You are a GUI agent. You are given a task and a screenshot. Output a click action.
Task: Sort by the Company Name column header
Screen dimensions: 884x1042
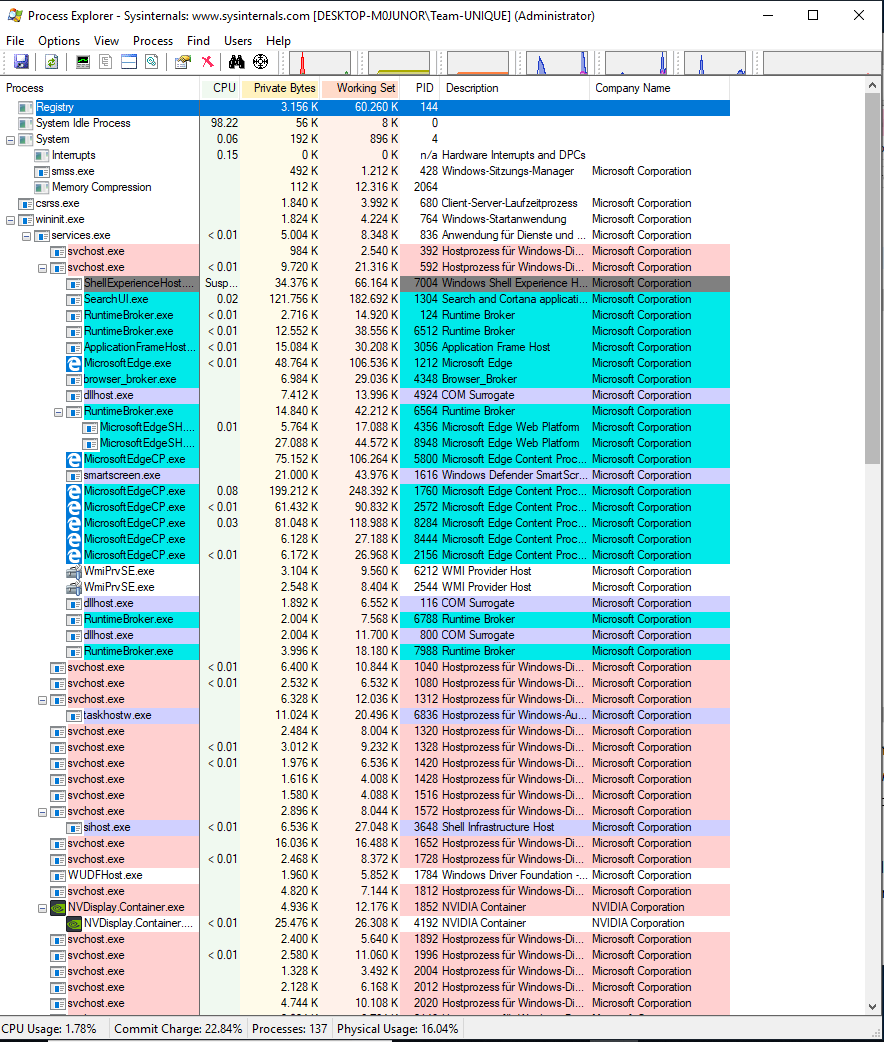(659, 88)
